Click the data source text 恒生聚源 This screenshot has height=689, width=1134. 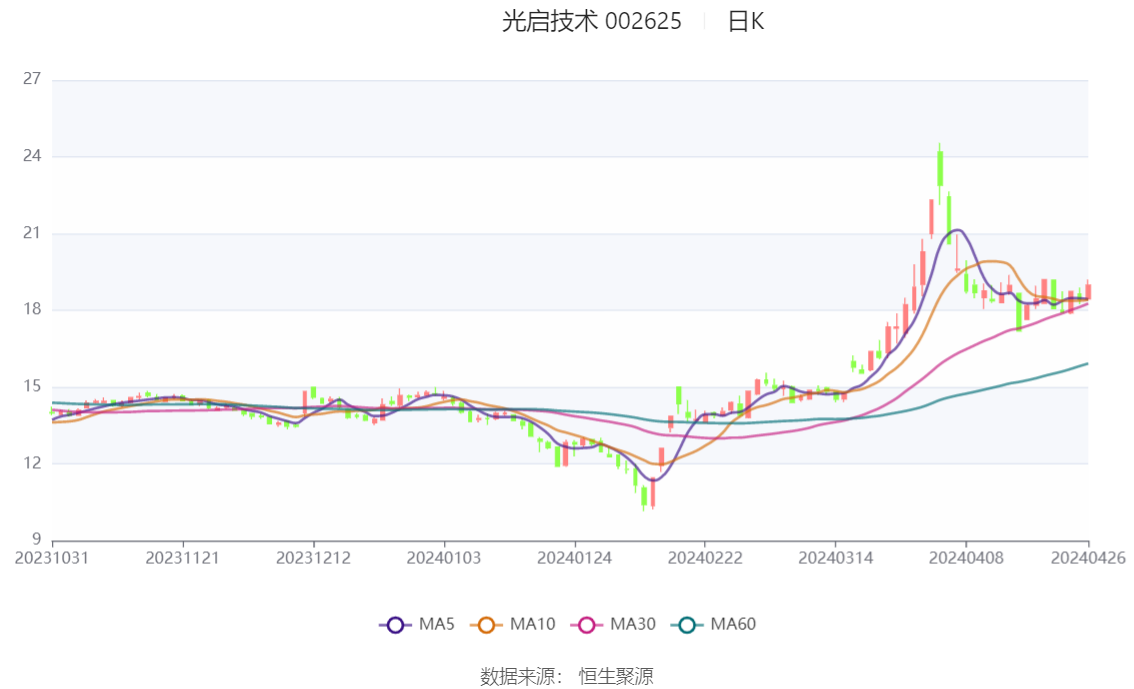click(615, 677)
